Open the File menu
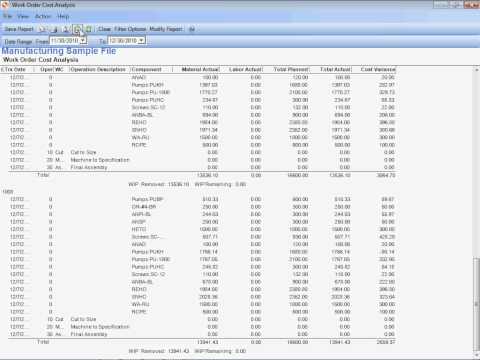The width and height of the screenshot is (480, 360). click(x=8, y=16)
